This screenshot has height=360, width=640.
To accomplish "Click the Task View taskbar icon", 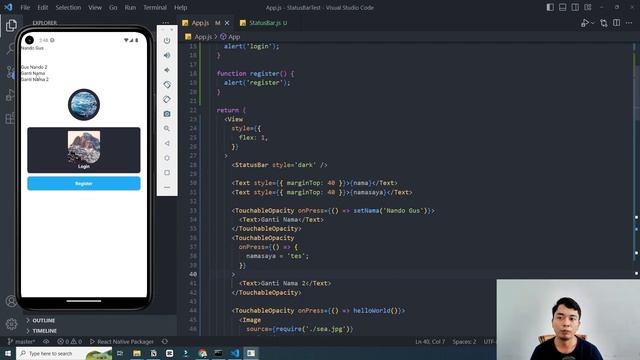I will click(120, 353).
